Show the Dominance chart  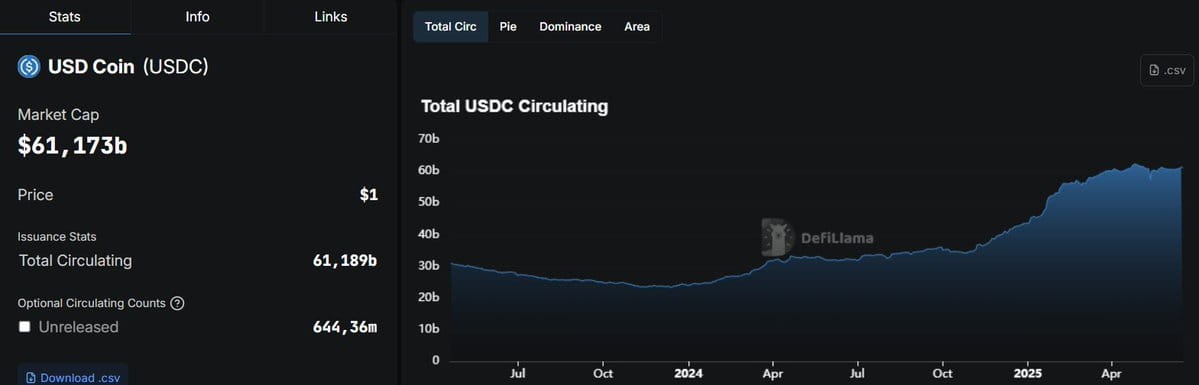tap(570, 27)
